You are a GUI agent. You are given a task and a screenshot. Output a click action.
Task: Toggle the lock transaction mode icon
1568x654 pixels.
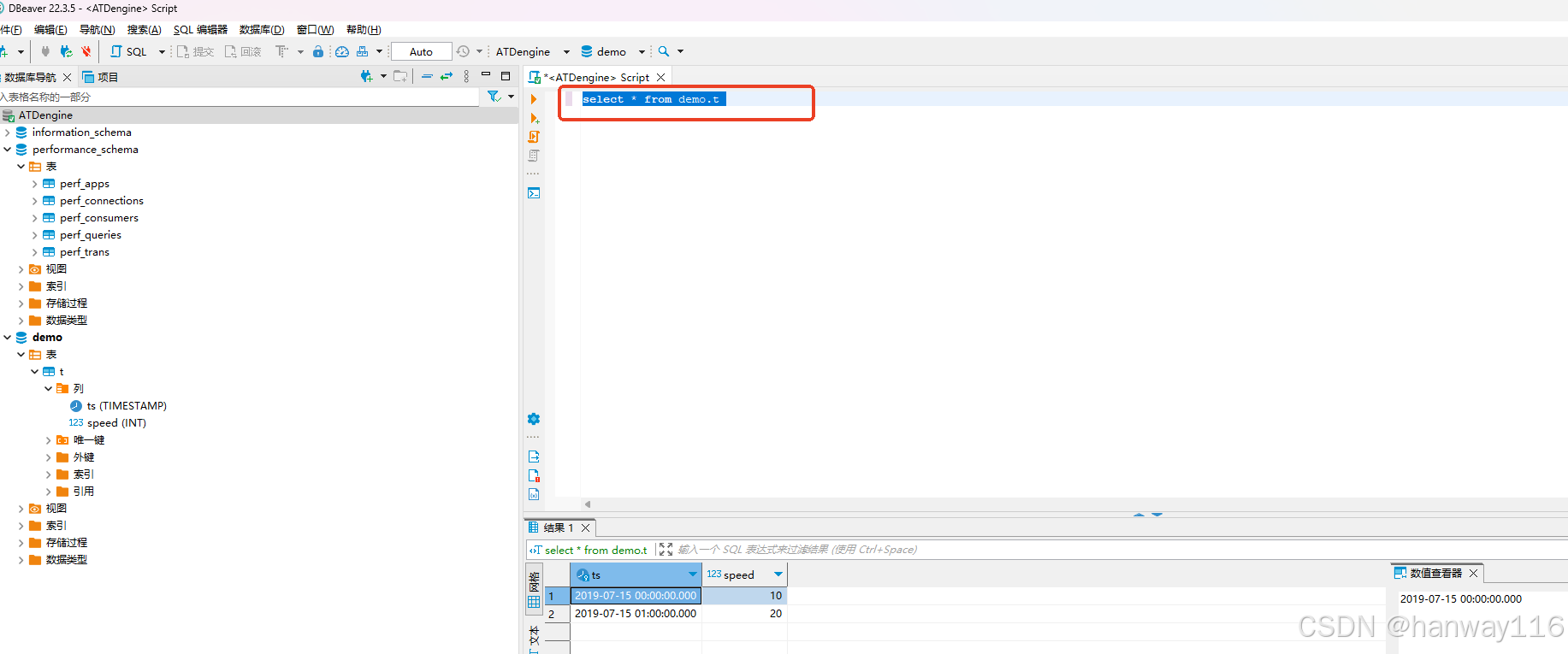[318, 51]
